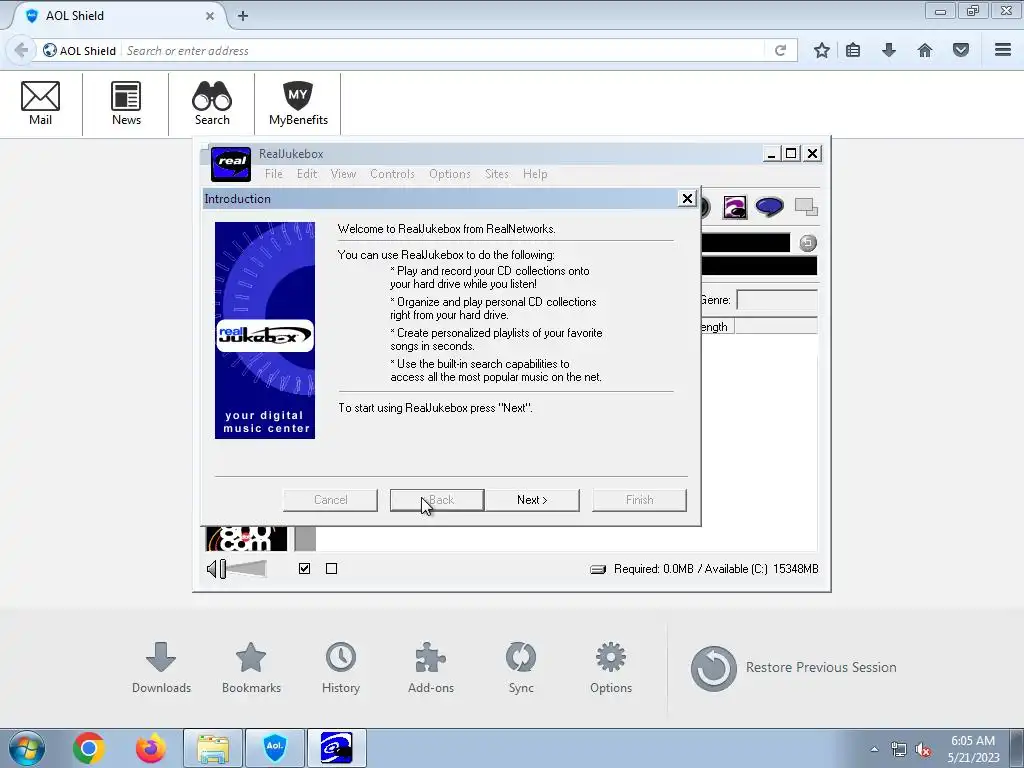
Task: Switch to RealJukebox taskbar button
Action: pos(337,748)
